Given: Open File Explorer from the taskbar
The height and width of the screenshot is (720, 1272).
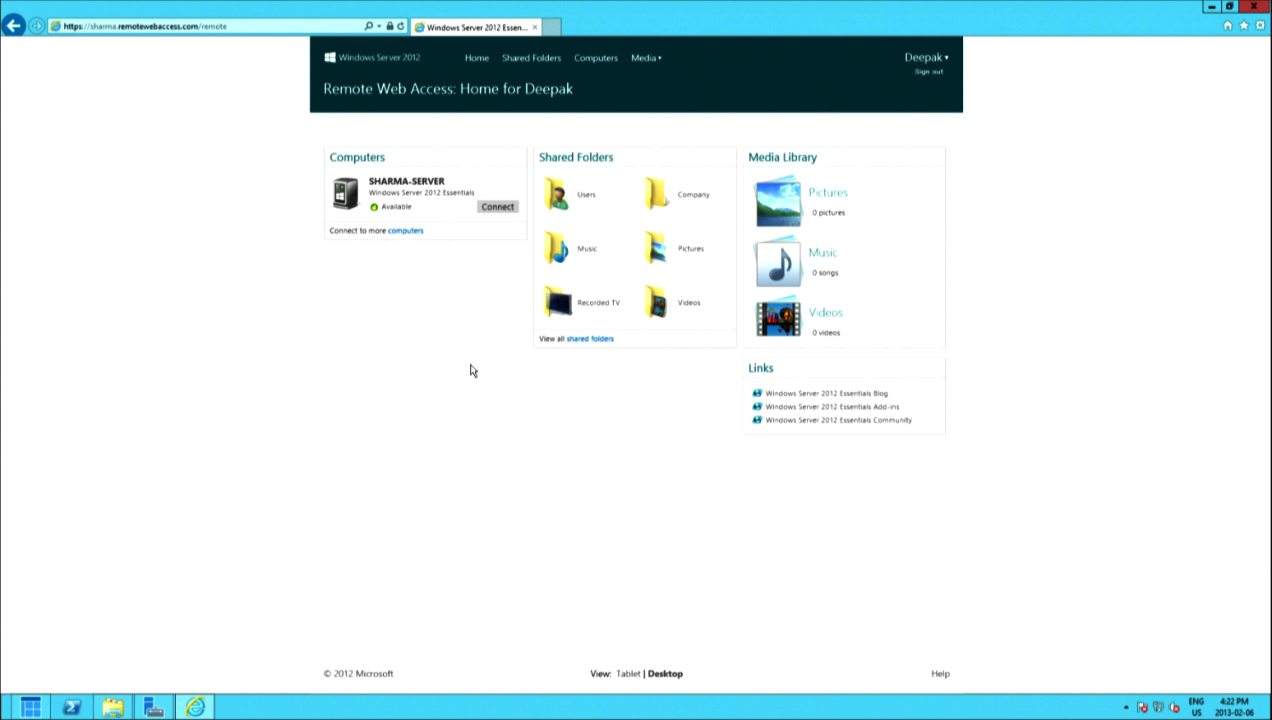Looking at the screenshot, I should click(x=113, y=707).
